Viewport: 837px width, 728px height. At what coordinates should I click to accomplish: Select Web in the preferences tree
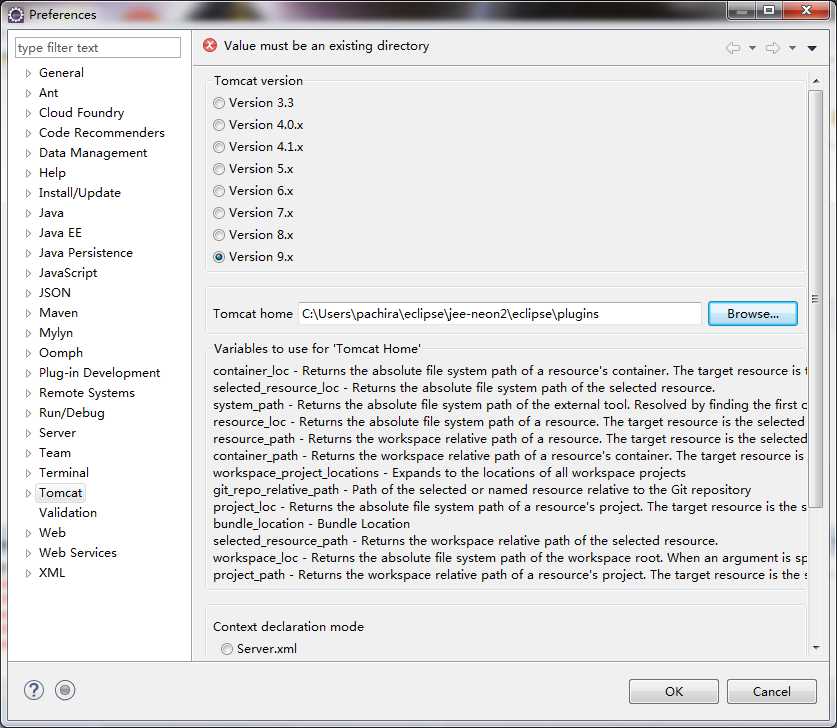52,533
